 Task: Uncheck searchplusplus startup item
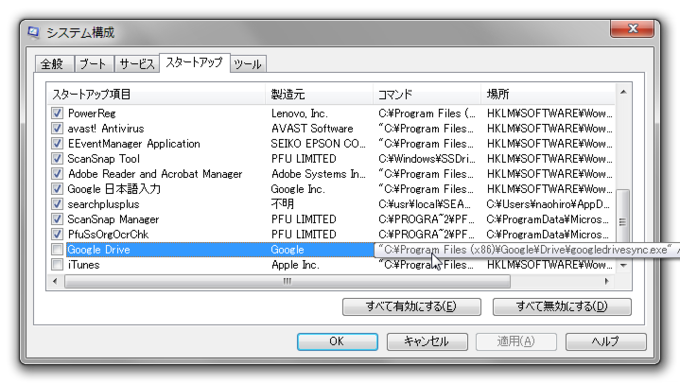57,204
